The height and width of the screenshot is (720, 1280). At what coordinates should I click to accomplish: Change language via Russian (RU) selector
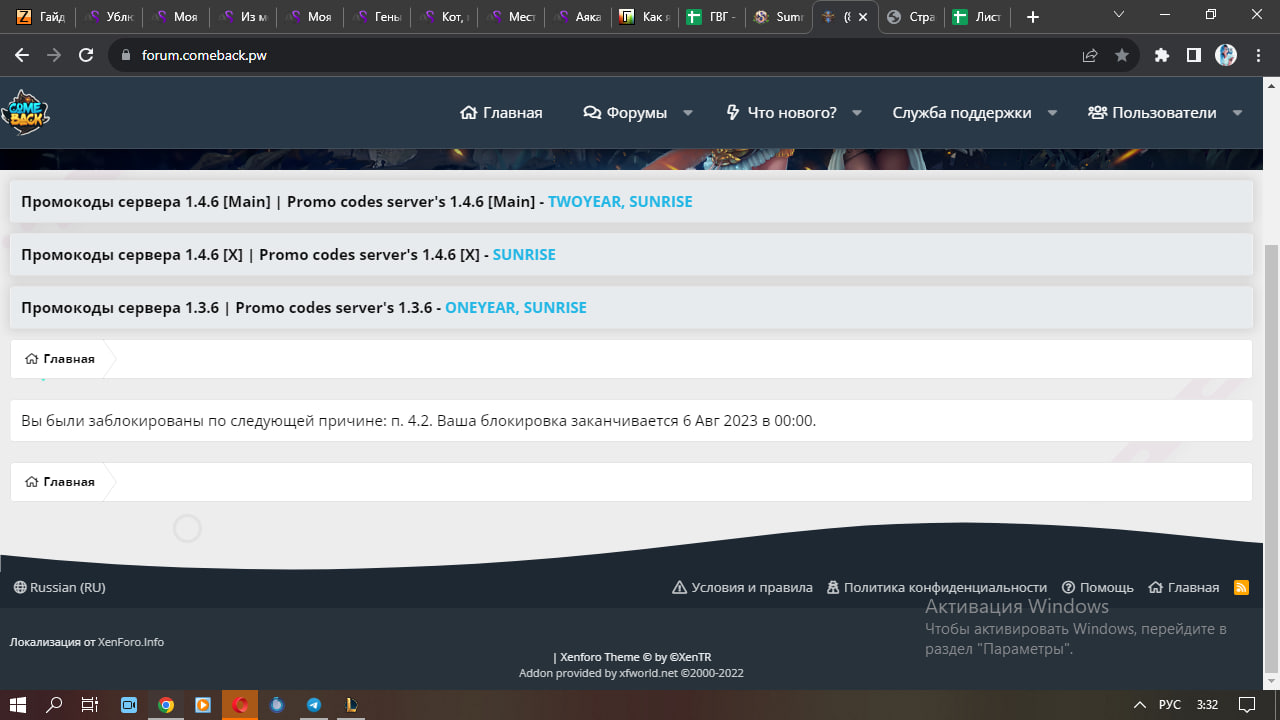59,588
